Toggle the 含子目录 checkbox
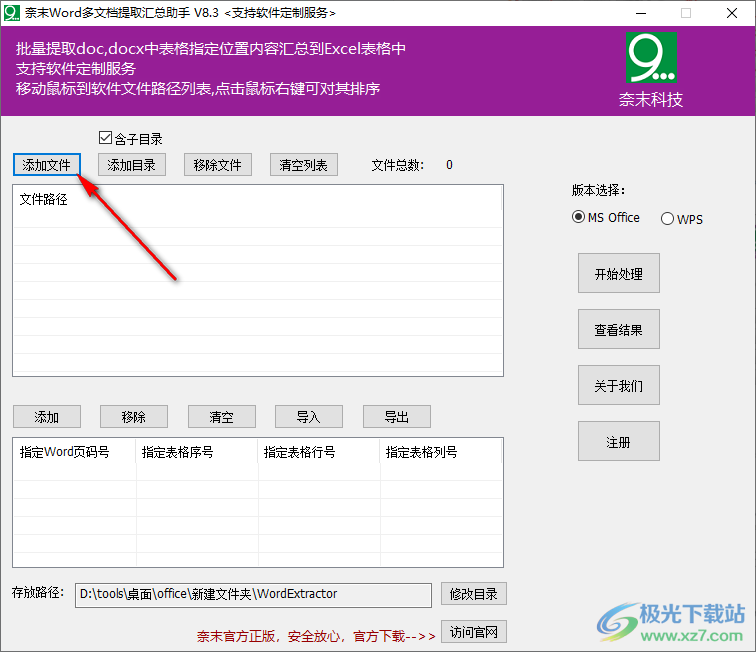Image resolution: width=756 pixels, height=652 pixels. [x=105, y=138]
